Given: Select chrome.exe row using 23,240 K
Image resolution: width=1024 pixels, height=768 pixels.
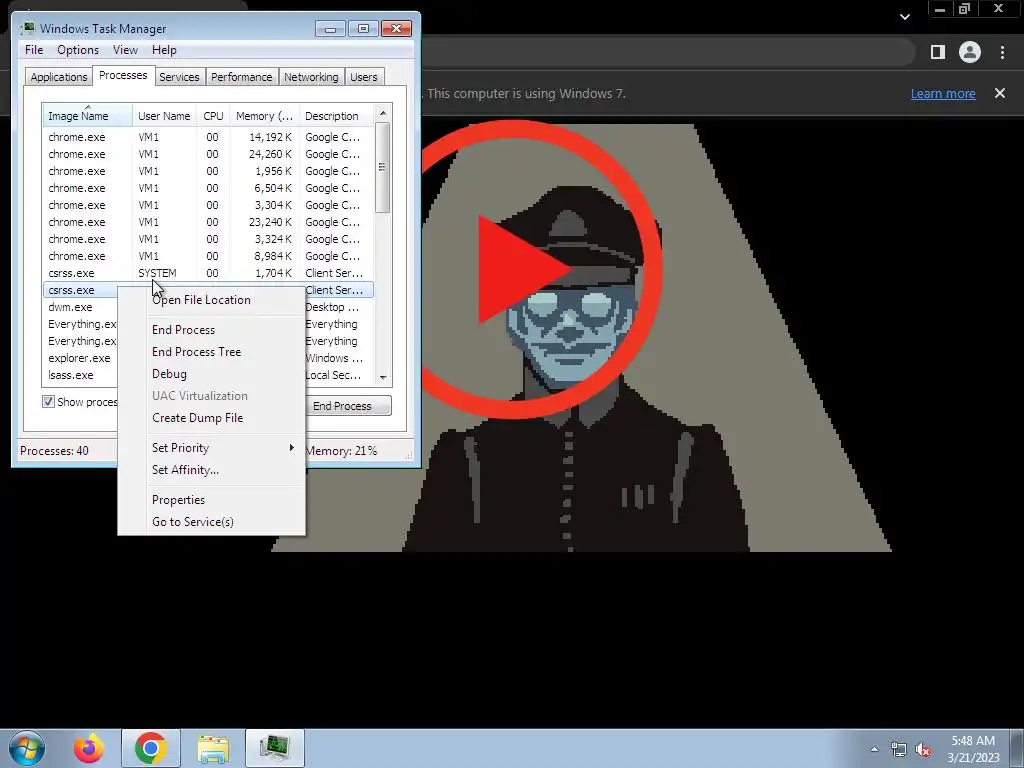Looking at the screenshot, I should coord(208,222).
